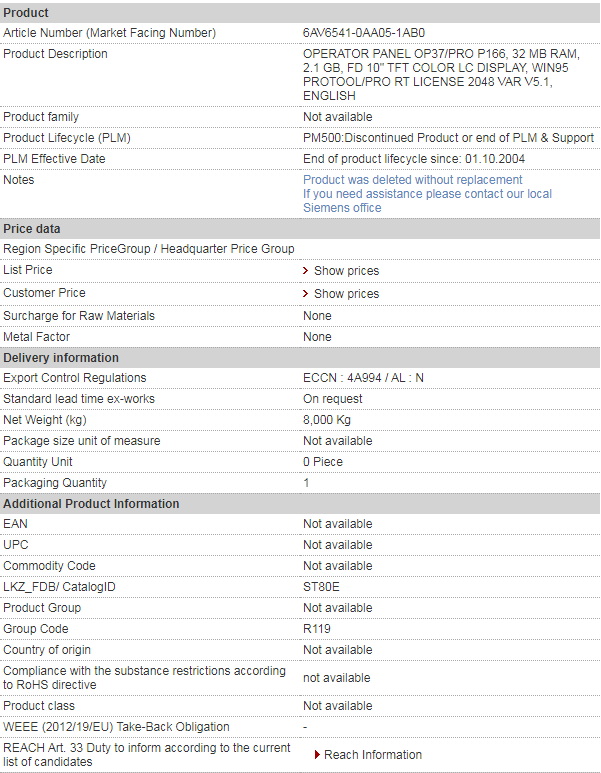Click "Product was deleted without replacement" note
This screenshot has height=773, width=601.
(x=412, y=180)
